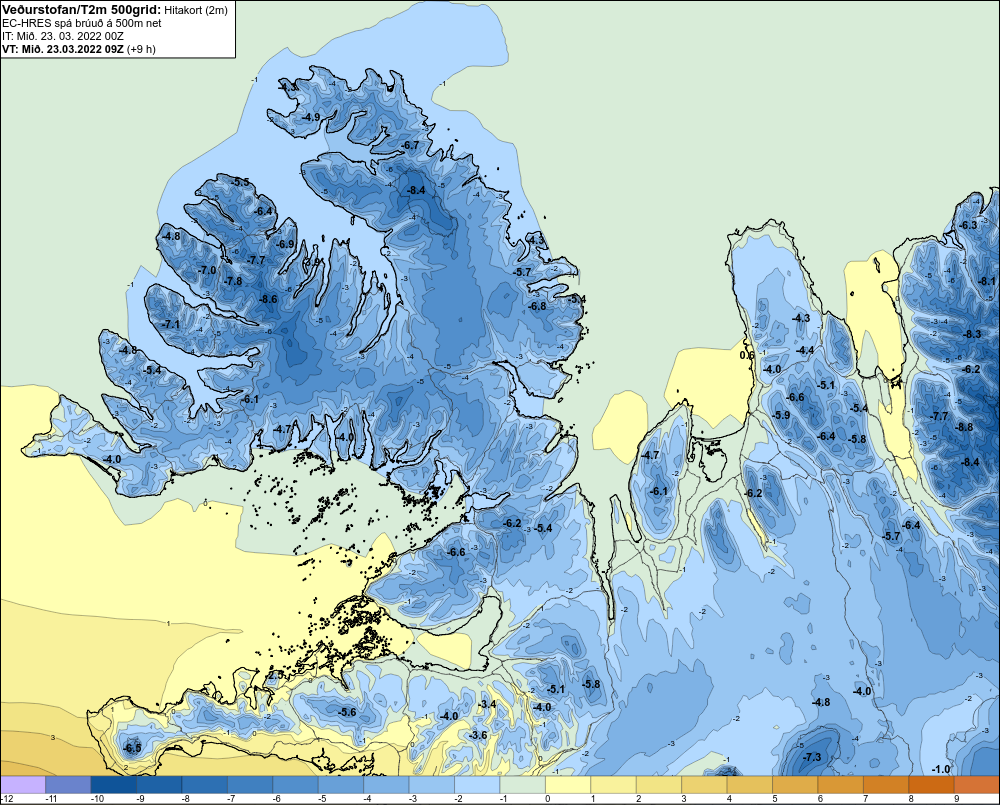Select the dark orange 8 to 9 swatch

pos(932,784)
